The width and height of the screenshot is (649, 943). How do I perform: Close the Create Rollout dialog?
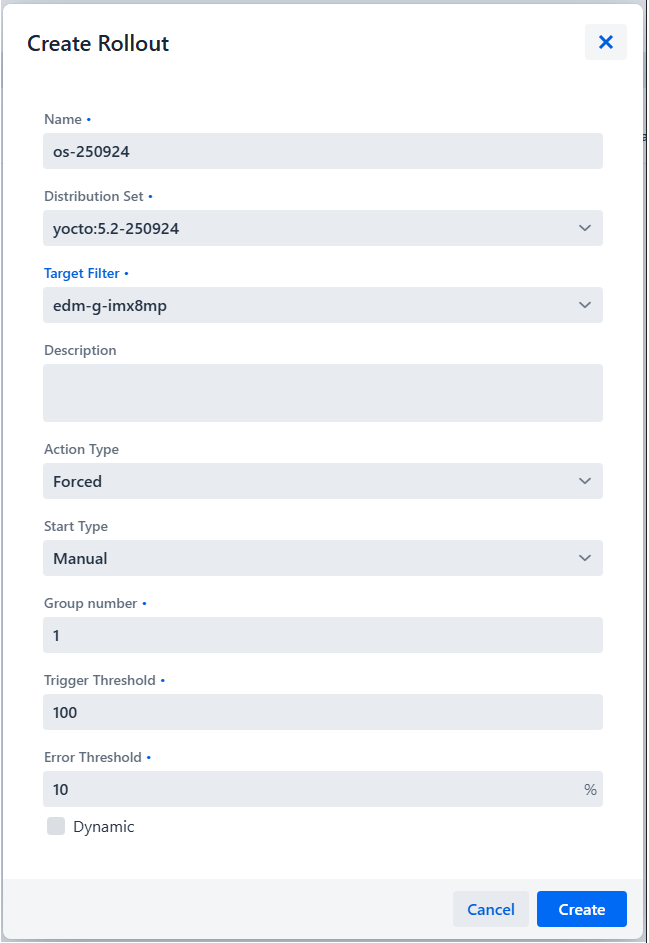pyautogui.click(x=605, y=42)
